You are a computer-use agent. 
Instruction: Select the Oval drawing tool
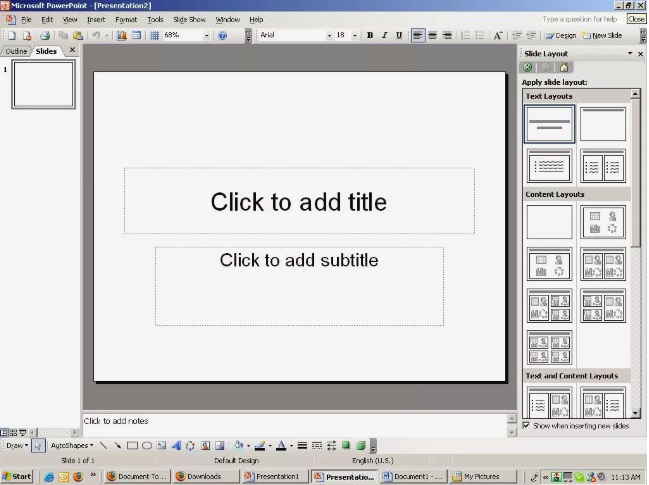147,446
